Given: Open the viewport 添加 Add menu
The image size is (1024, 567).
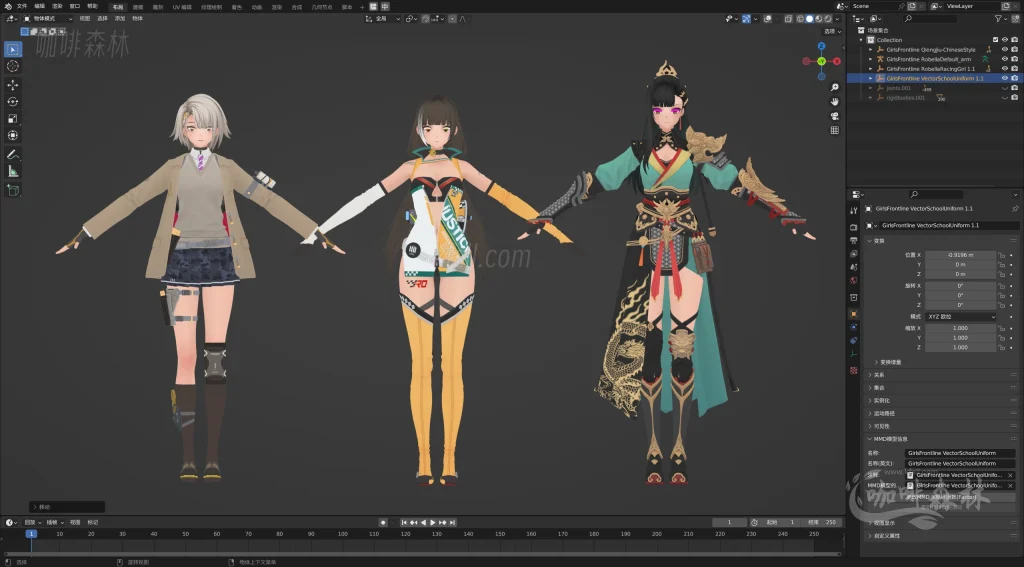Looking at the screenshot, I should pos(120,19).
